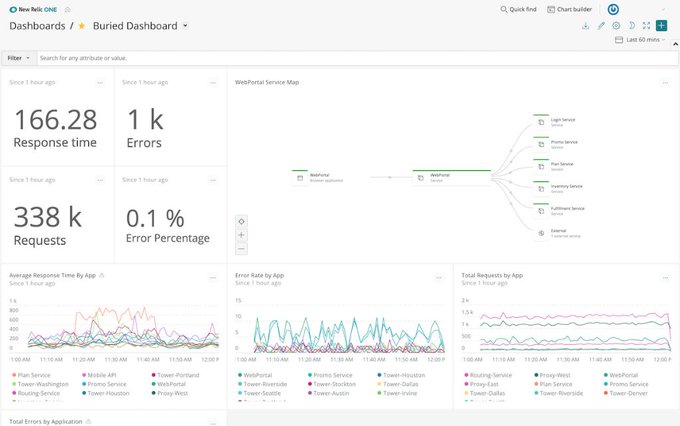The width and height of the screenshot is (680, 426).
Task: Click calendar icon beside Last 60 mins
Action: (x=619, y=39)
